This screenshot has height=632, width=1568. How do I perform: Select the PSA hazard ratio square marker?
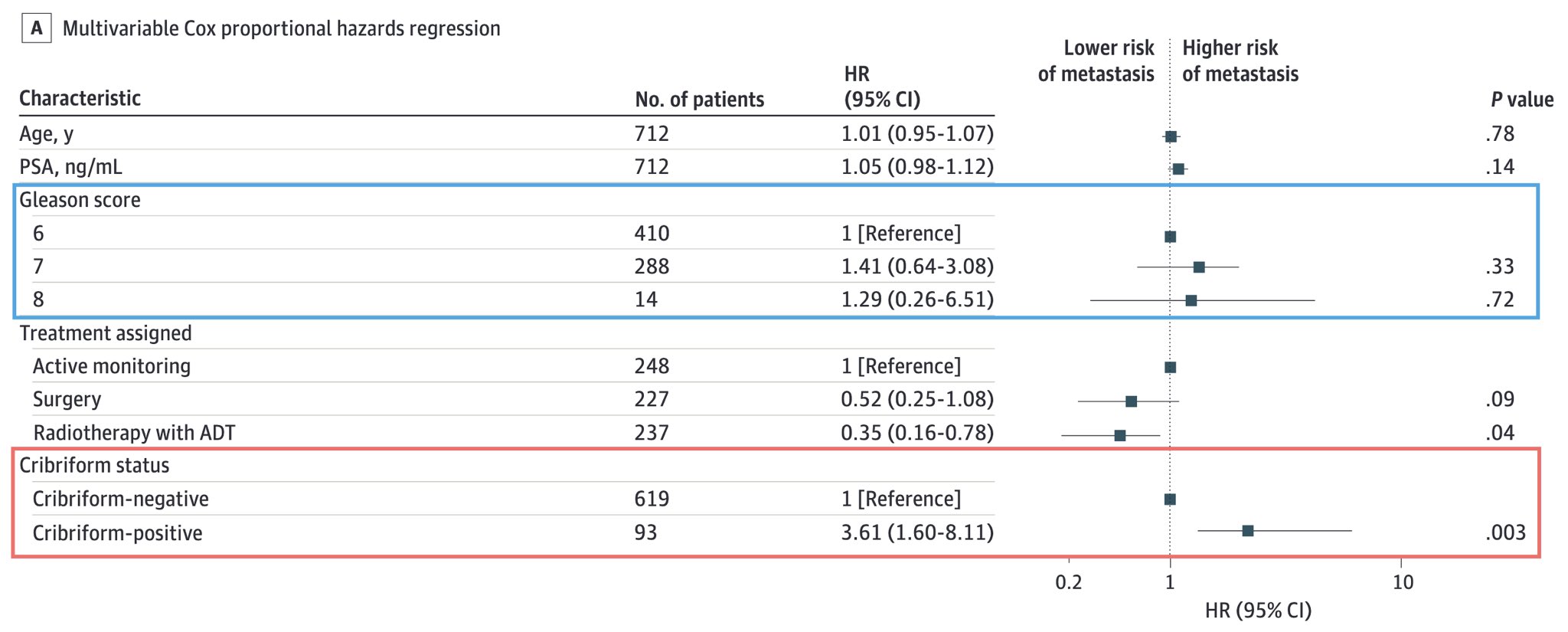[x=1178, y=169]
